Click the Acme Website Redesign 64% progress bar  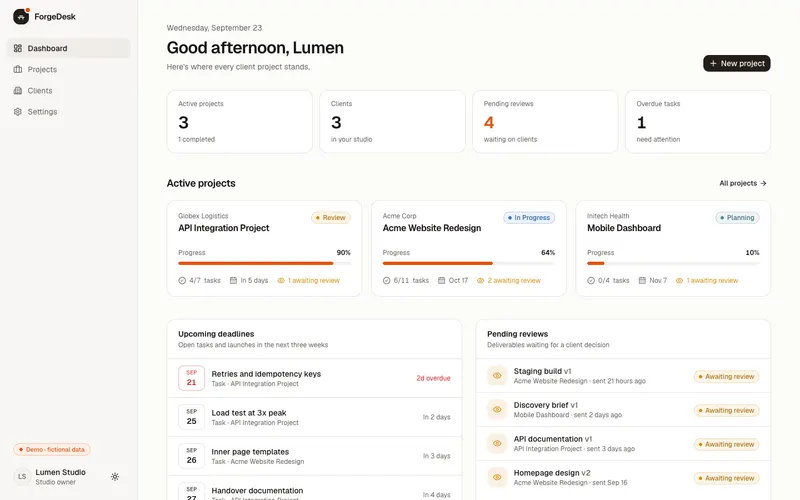click(x=469, y=263)
